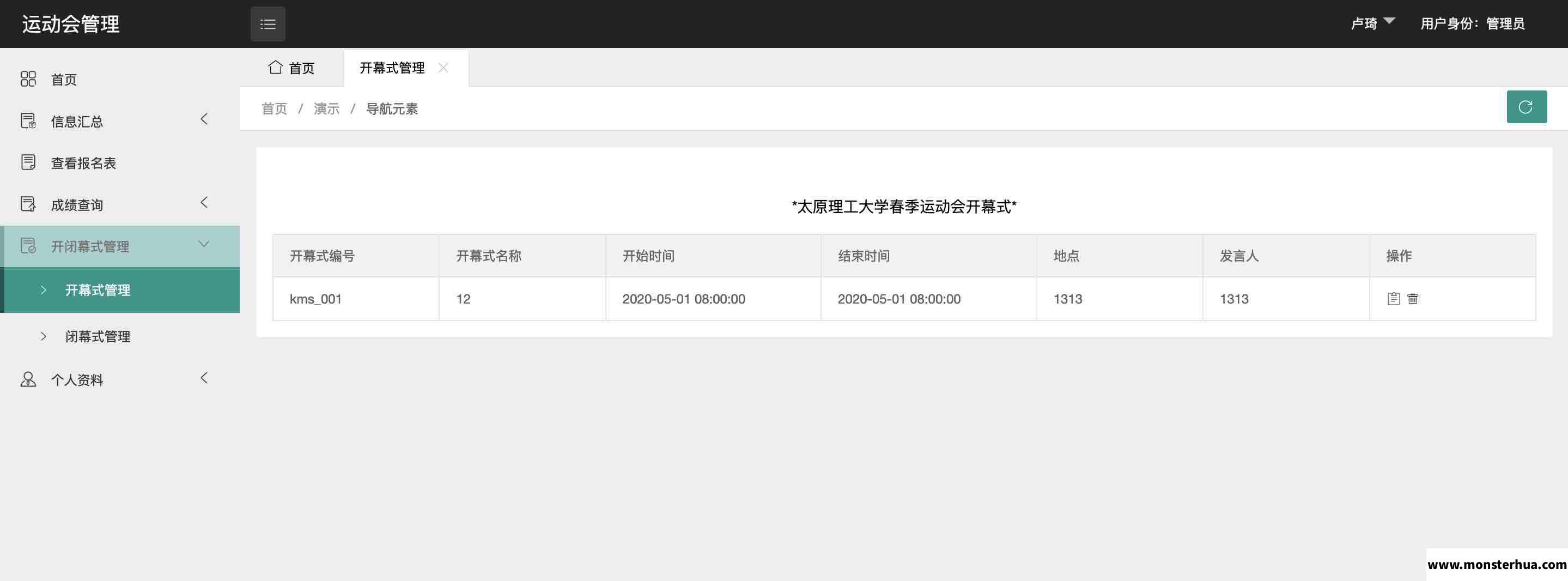Select 开闭幕式管理 in the sidebar
Image resolution: width=1568 pixels, height=581 pixels.
coord(120,247)
